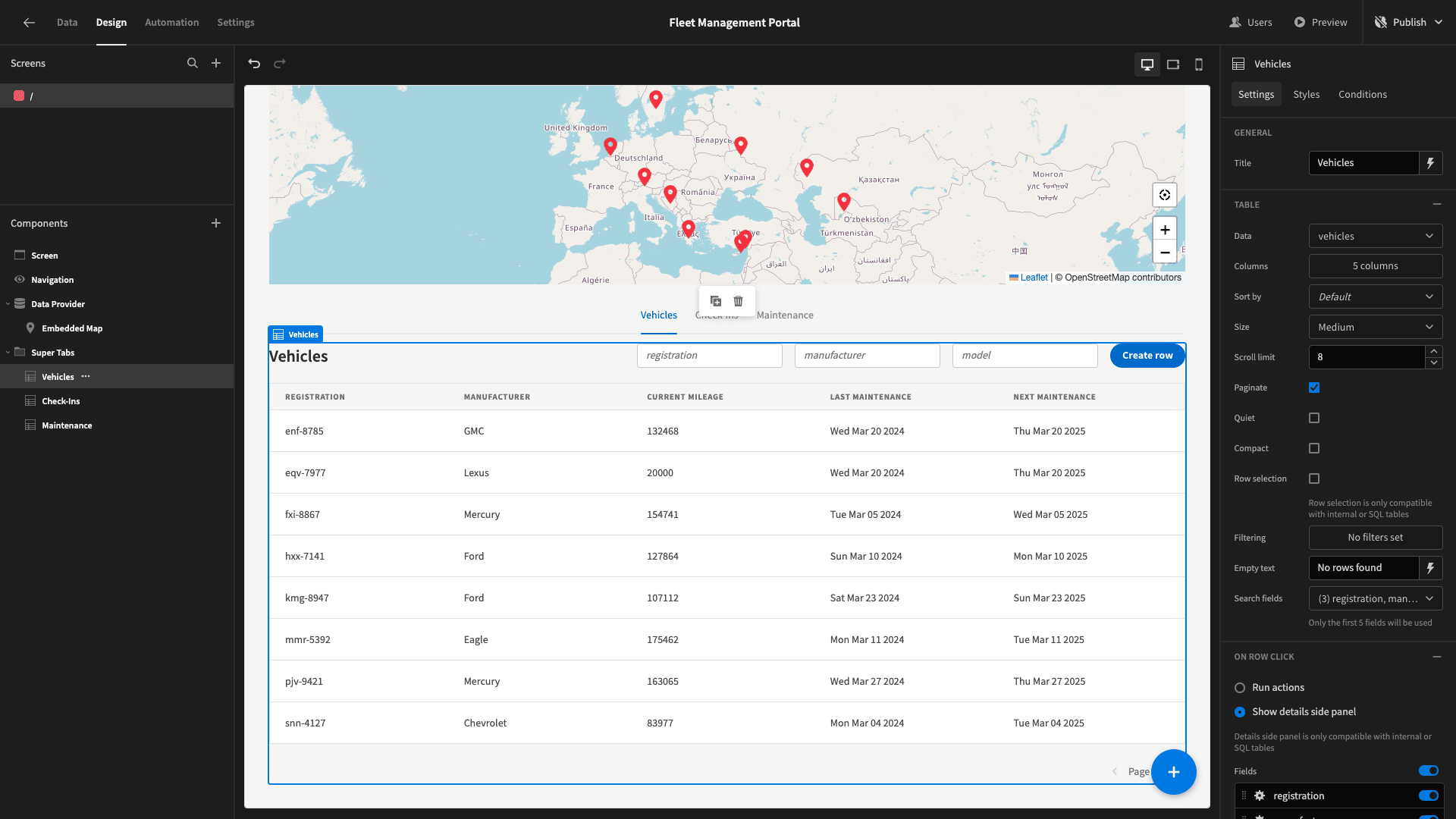Image resolution: width=1456 pixels, height=819 pixels.
Task: Open the Search fields dropdown
Action: tap(1376, 598)
